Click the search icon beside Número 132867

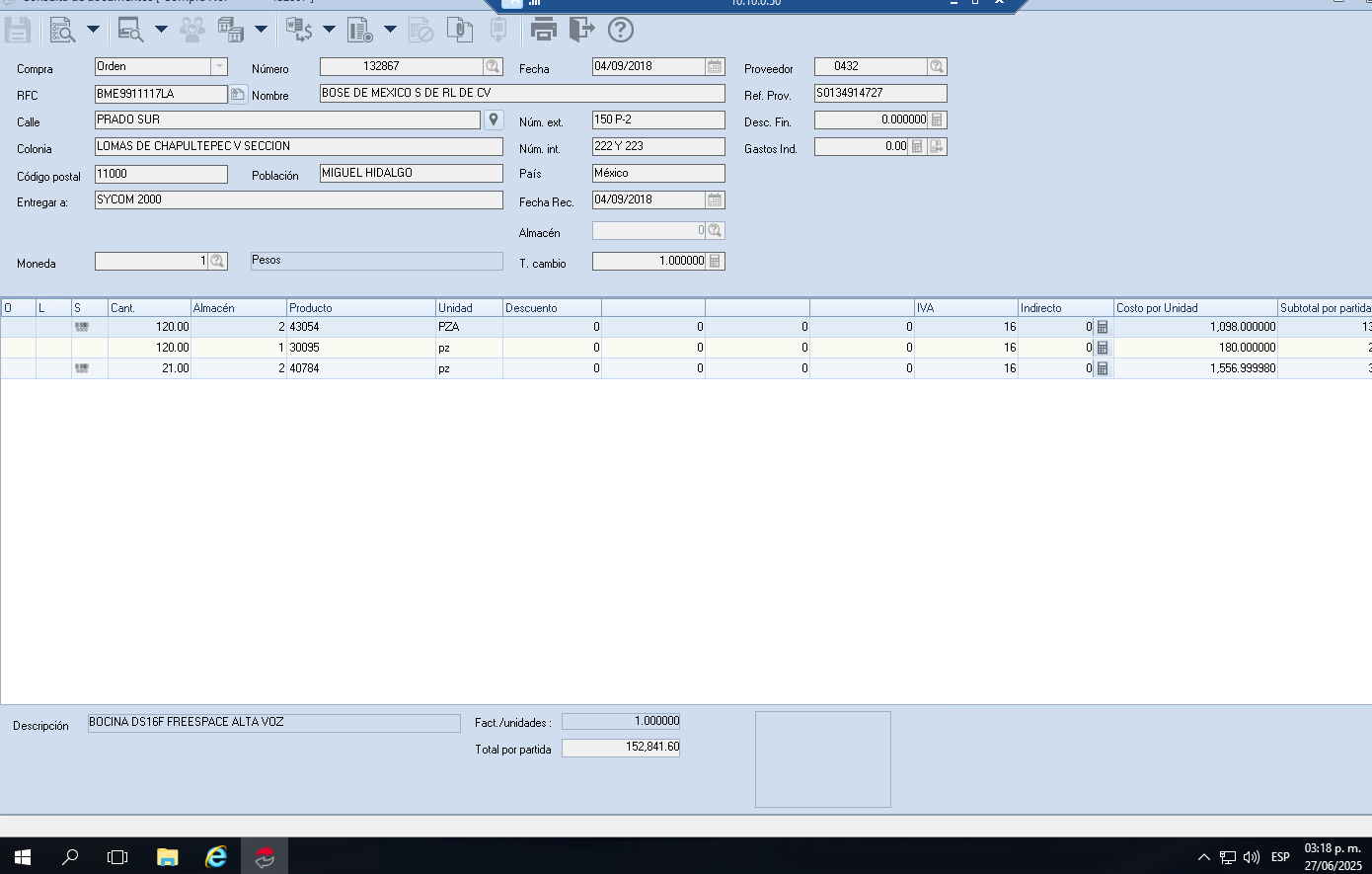coord(492,66)
